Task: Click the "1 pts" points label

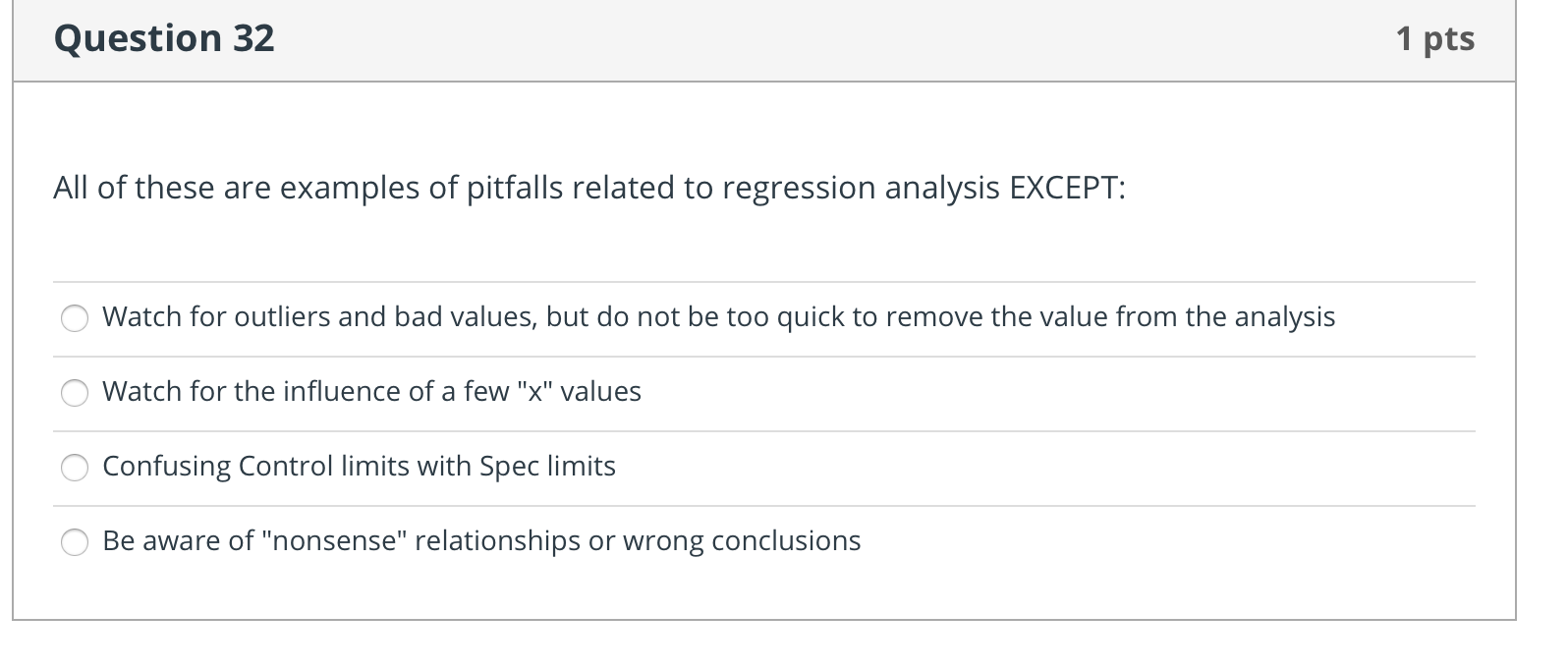Action: [1434, 39]
